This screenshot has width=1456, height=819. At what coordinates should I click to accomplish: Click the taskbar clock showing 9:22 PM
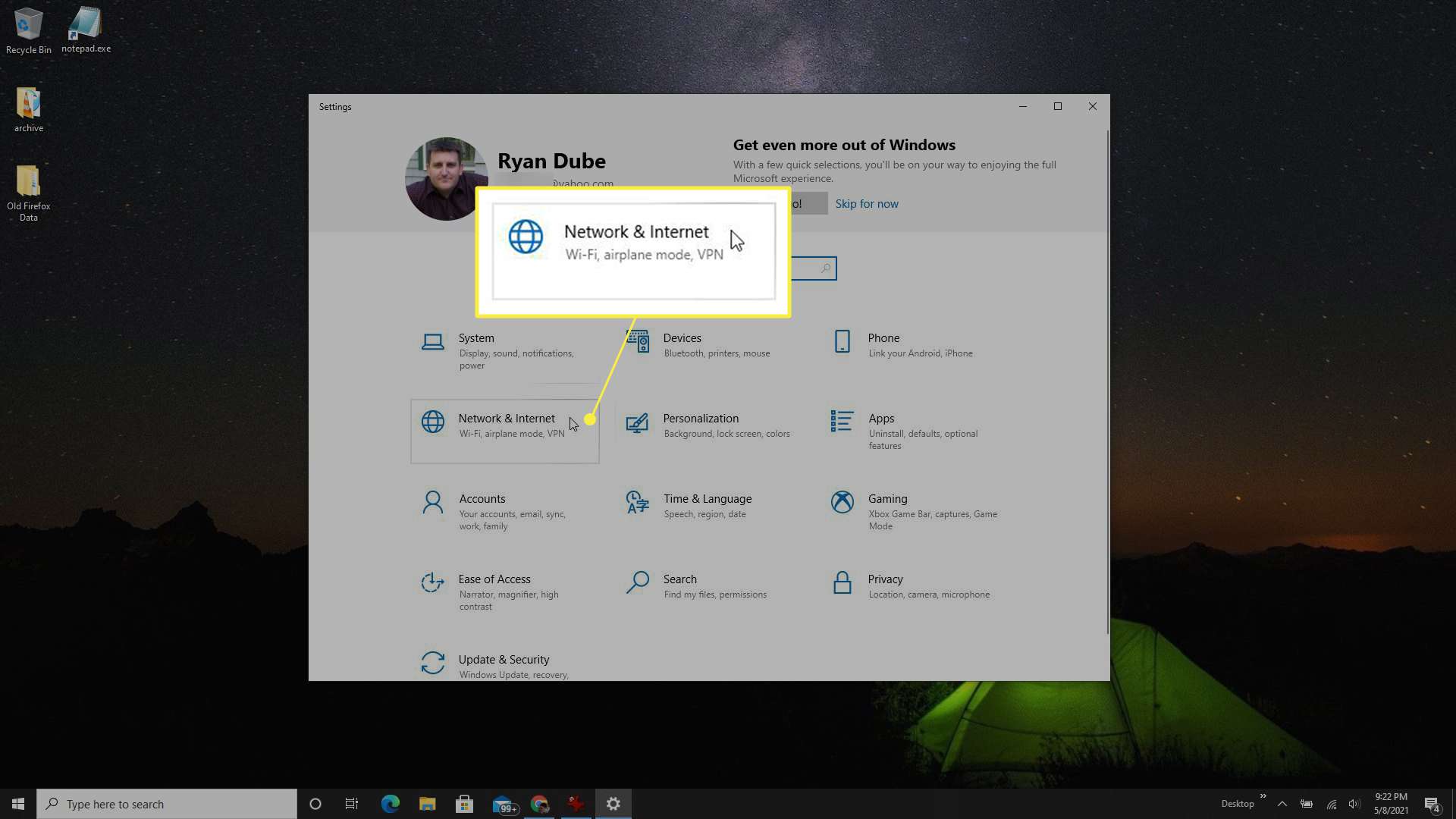1391,804
